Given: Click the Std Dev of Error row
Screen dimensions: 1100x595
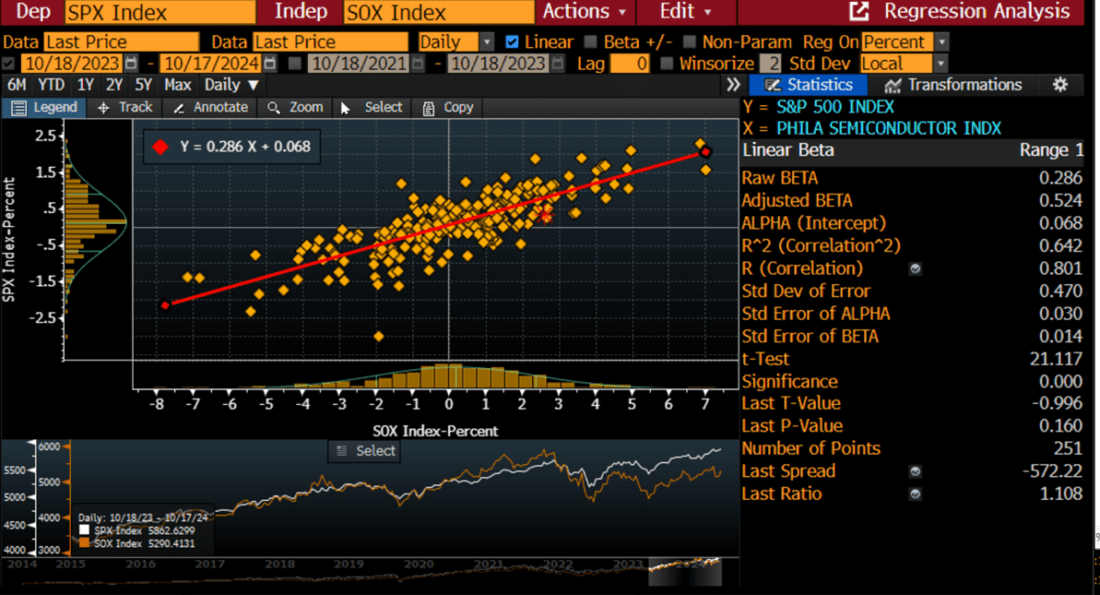Looking at the screenshot, I should (x=912, y=290).
